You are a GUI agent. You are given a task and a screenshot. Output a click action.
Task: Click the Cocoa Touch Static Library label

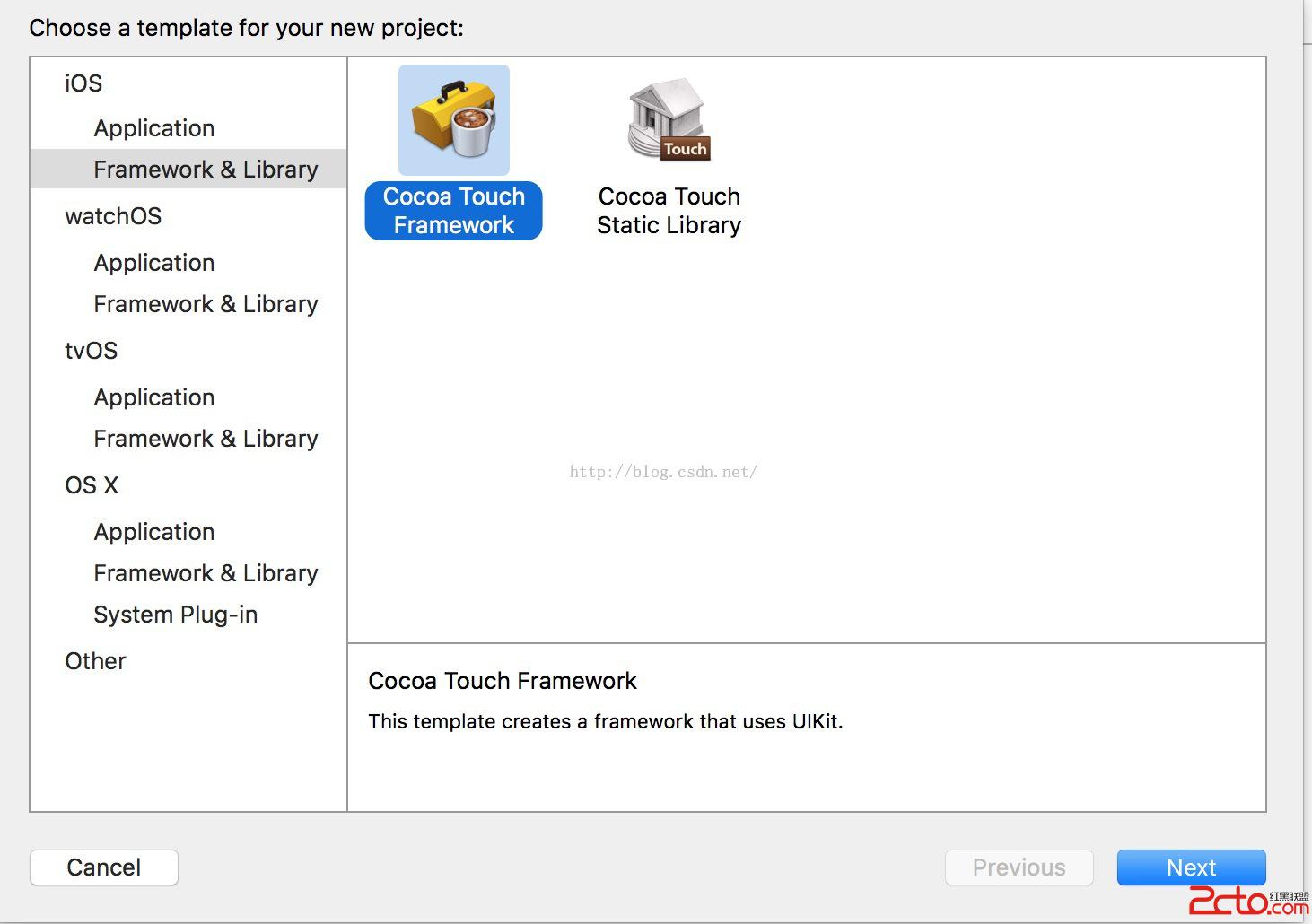pos(669,211)
